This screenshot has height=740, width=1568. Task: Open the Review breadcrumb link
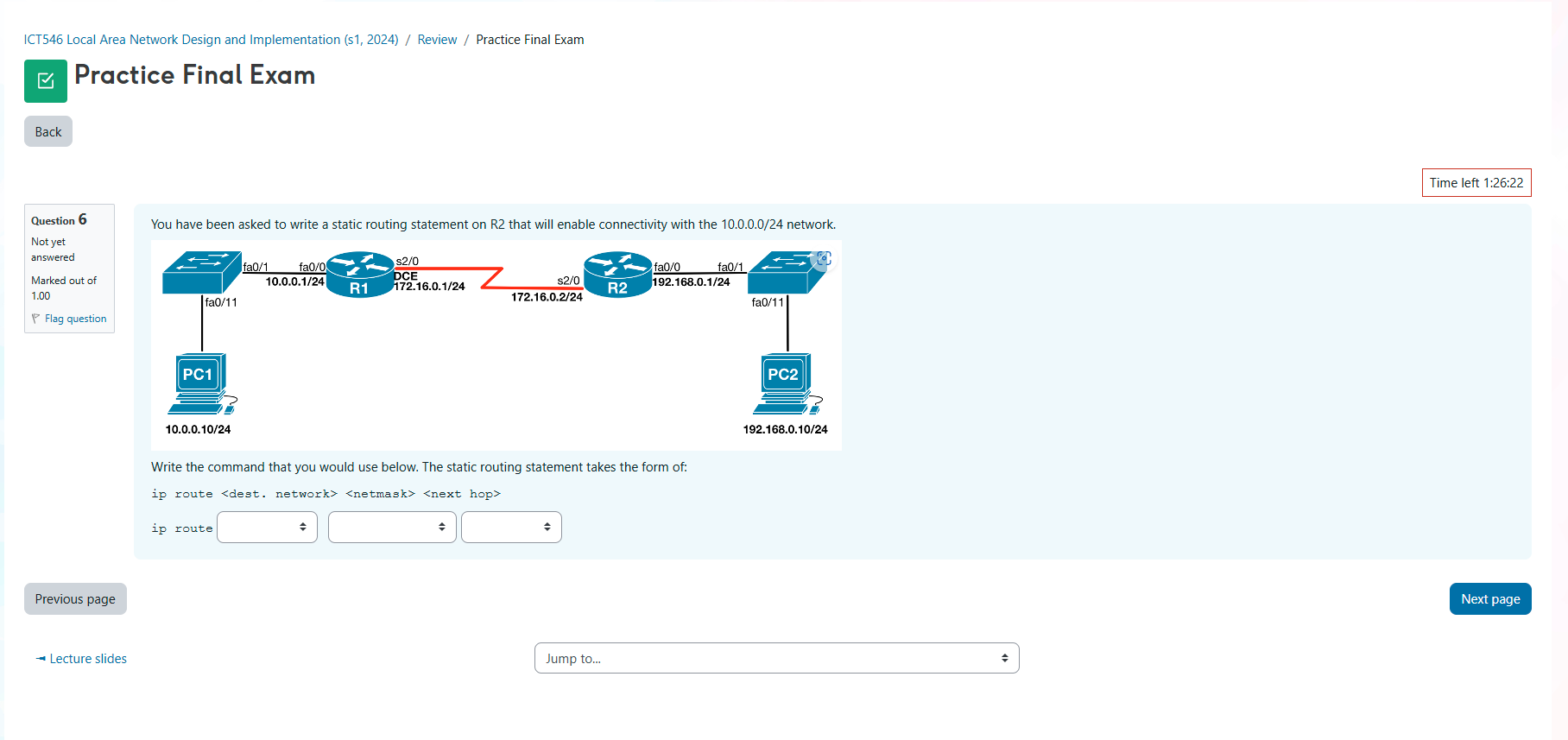click(x=437, y=40)
